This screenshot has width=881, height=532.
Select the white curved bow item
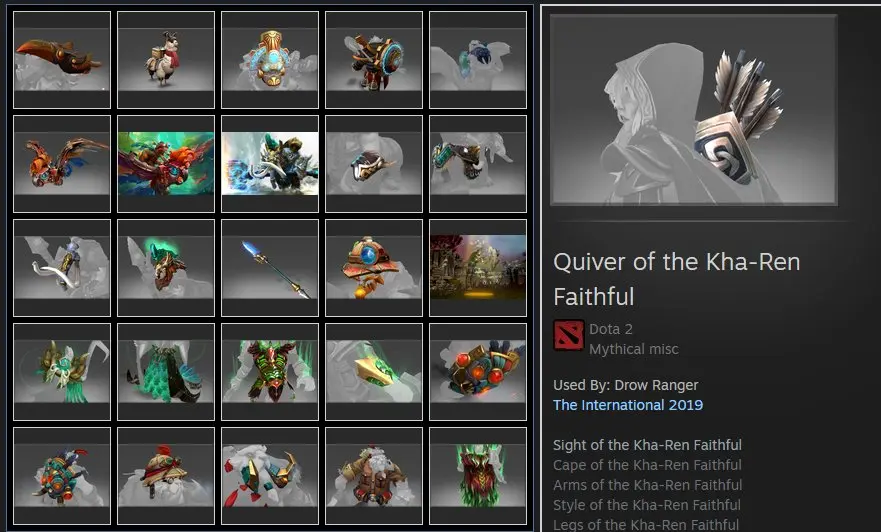[62, 268]
